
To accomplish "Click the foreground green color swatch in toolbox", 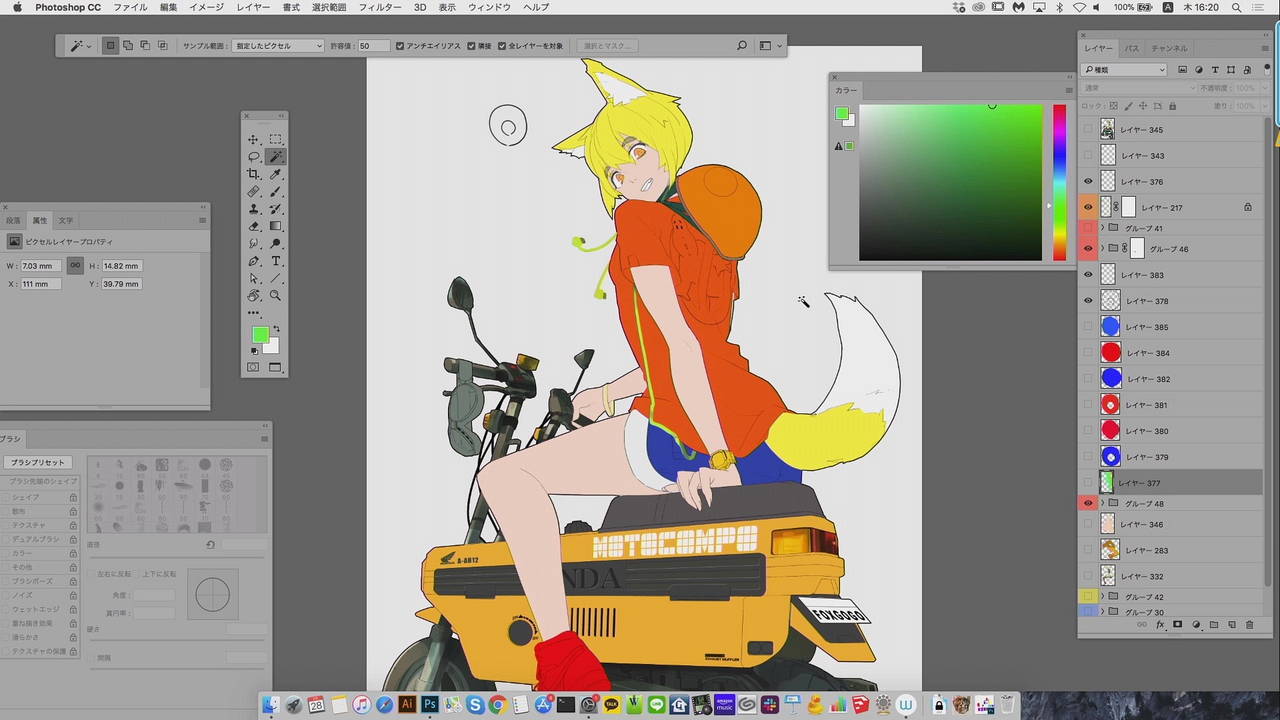I will tap(260, 335).
